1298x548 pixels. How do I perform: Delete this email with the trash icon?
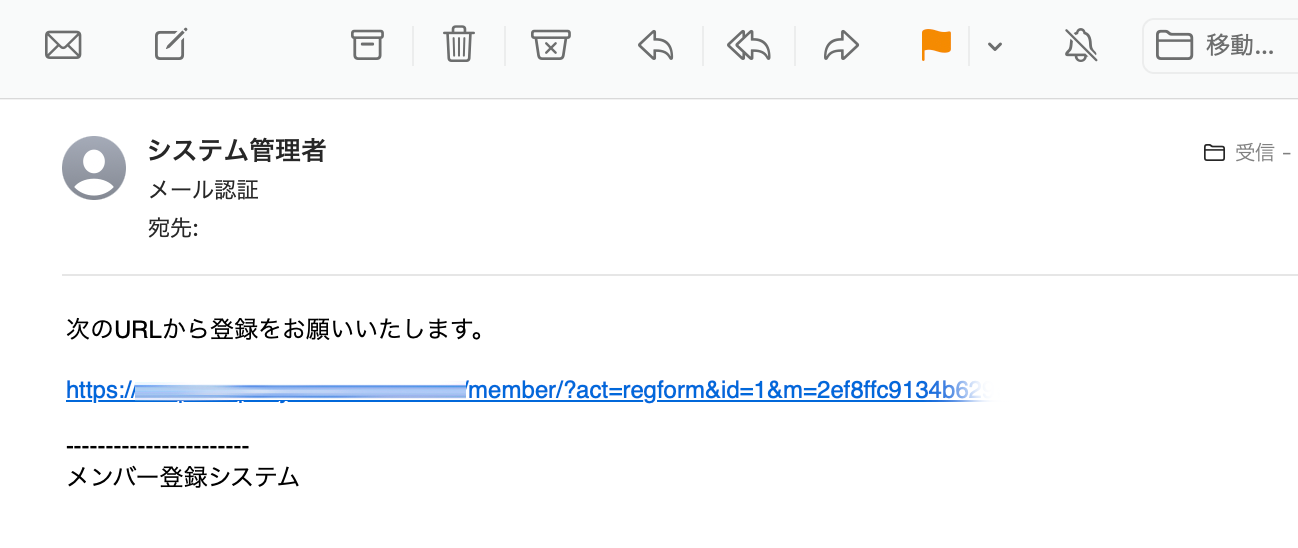coord(459,45)
